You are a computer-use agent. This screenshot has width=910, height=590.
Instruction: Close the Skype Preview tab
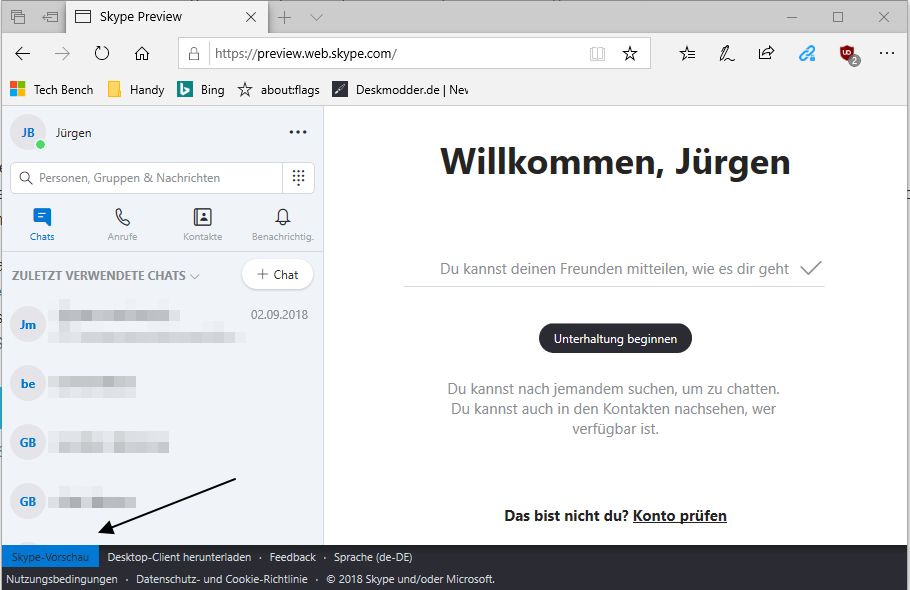click(x=251, y=17)
